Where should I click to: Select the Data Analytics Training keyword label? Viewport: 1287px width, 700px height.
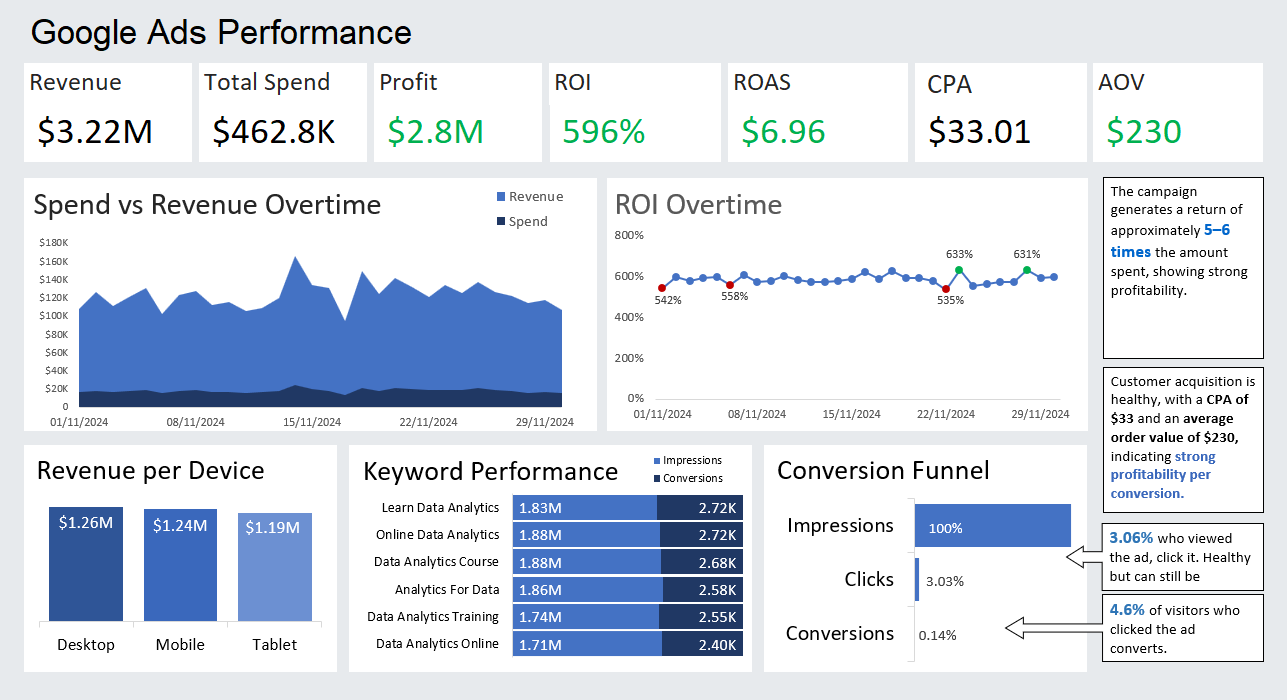[x=433, y=617]
